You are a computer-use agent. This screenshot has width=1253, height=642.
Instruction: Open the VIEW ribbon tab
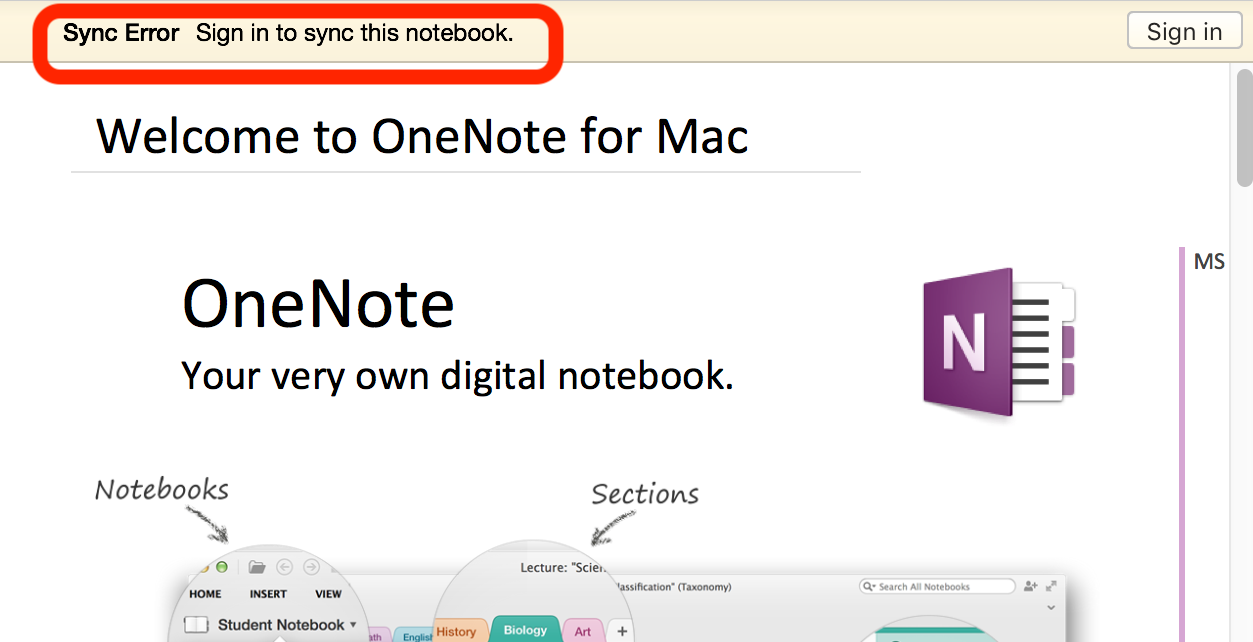pyautogui.click(x=328, y=594)
